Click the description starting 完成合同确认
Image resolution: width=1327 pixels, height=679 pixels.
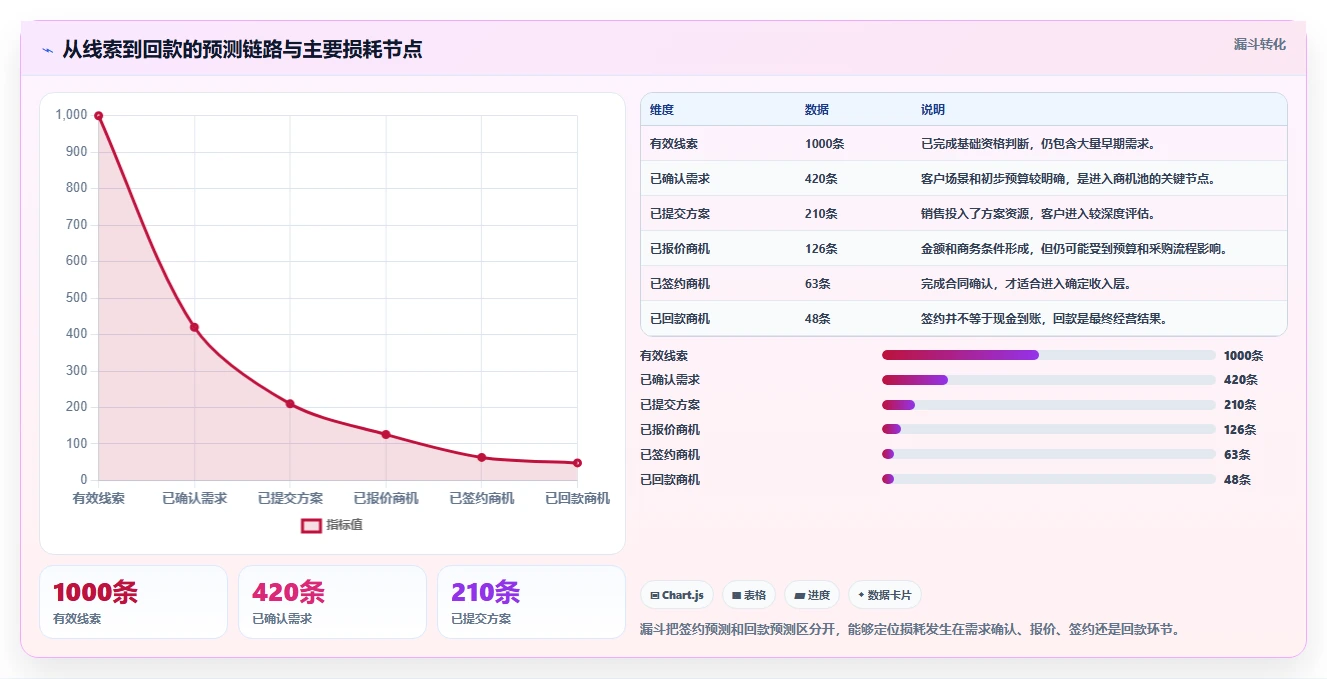tap(1026, 284)
